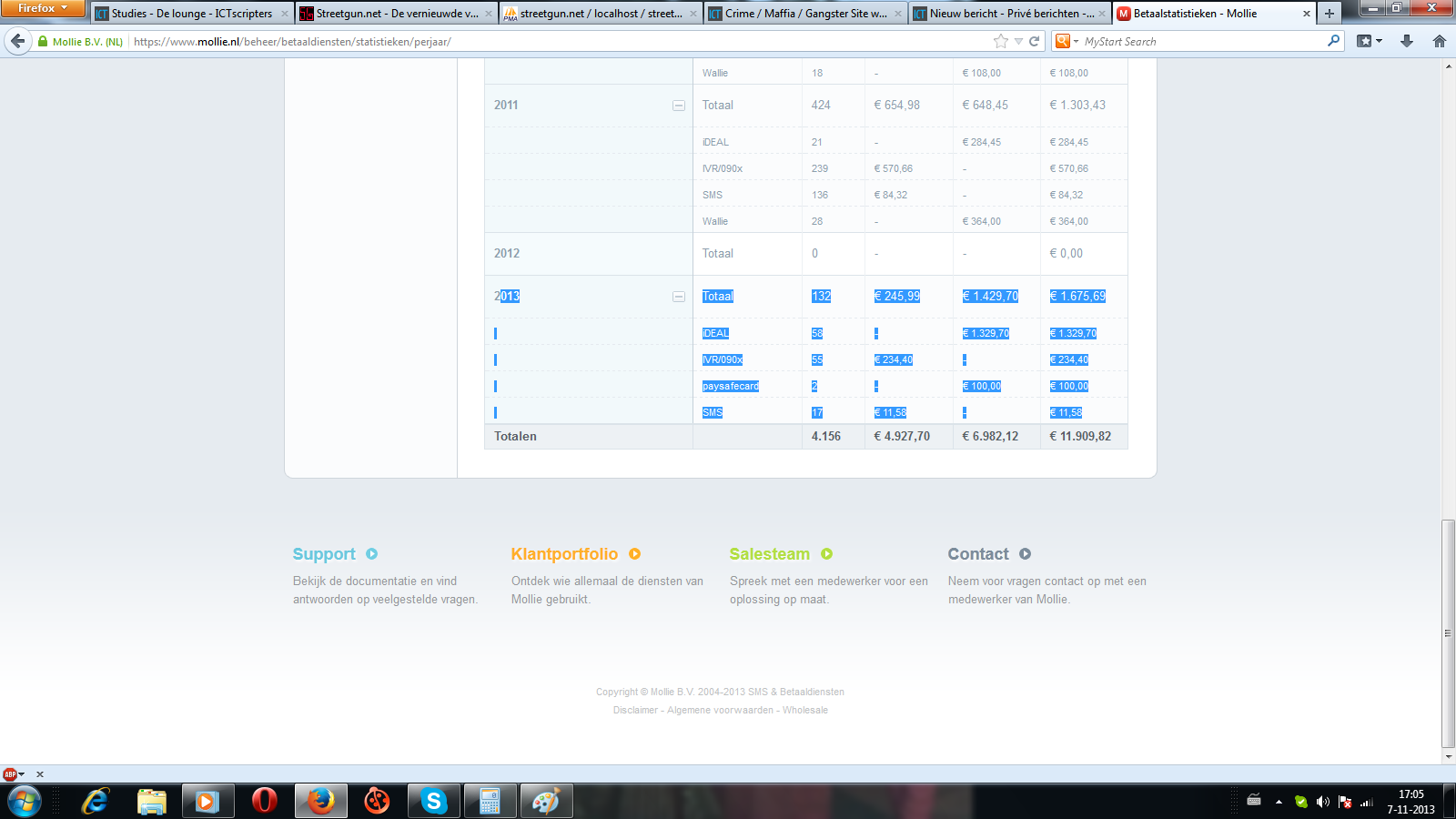Bookmark this page with the star icon
Image resolution: width=1456 pixels, height=819 pixels.
point(1001,41)
